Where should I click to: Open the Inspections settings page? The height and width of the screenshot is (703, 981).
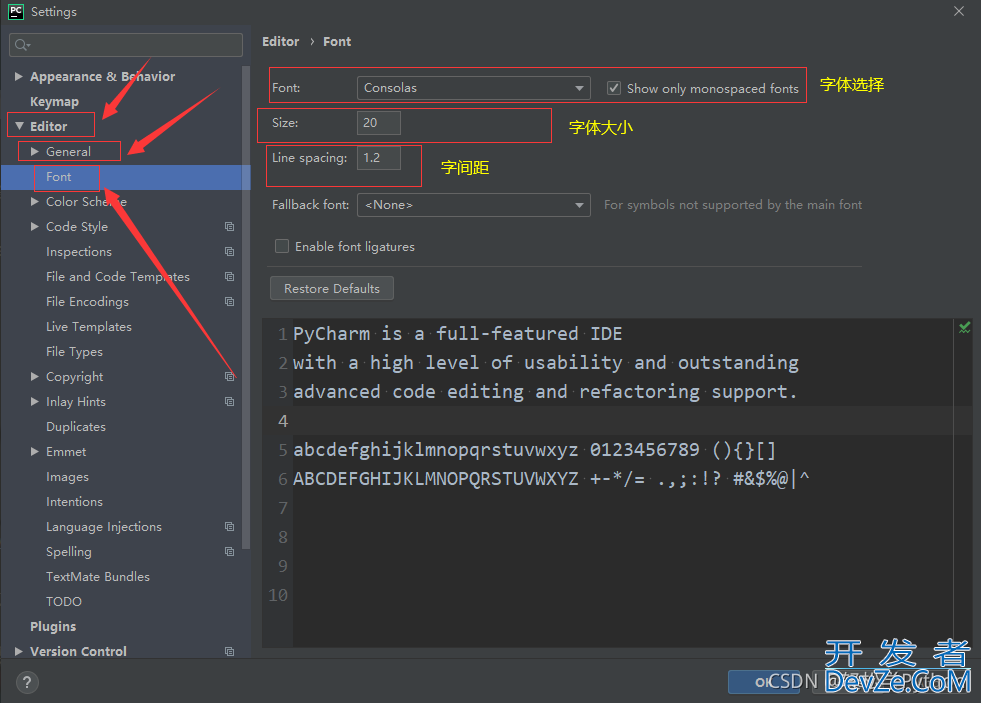pyautogui.click(x=79, y=251)
